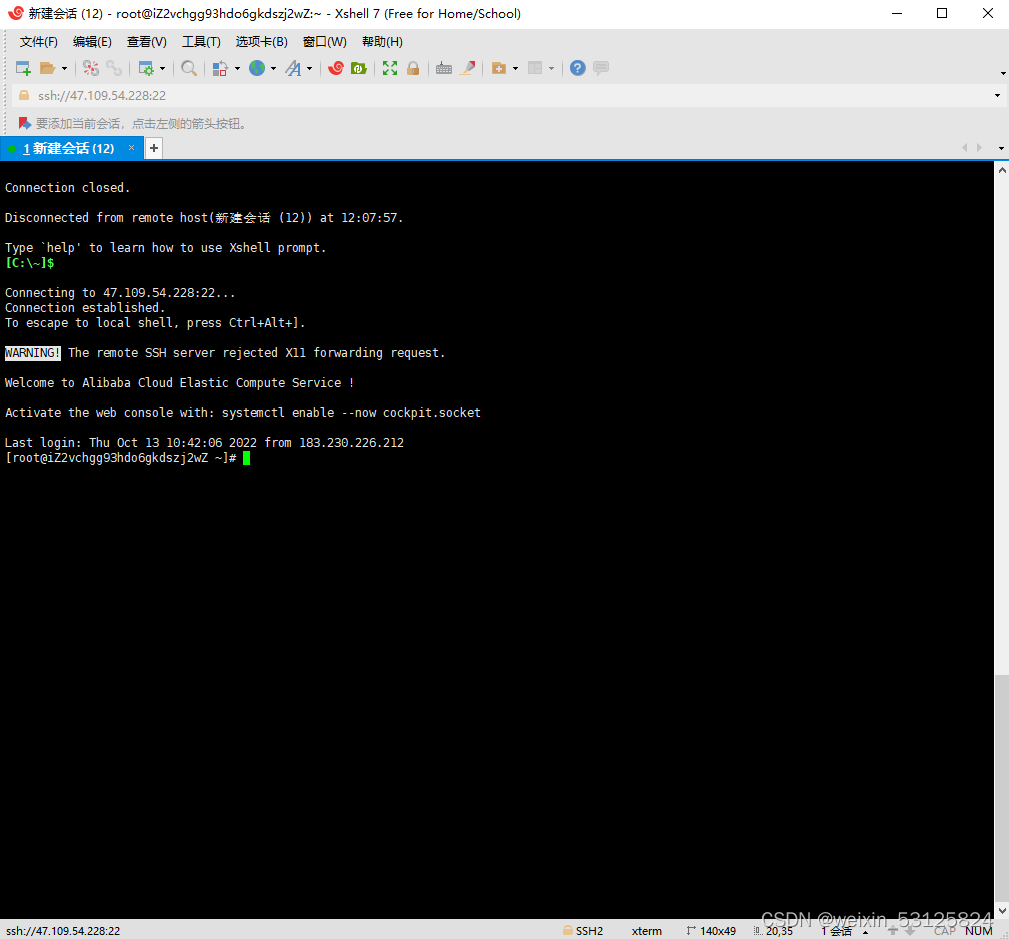Click the Xshell app icon in title bar

[15, 13]
